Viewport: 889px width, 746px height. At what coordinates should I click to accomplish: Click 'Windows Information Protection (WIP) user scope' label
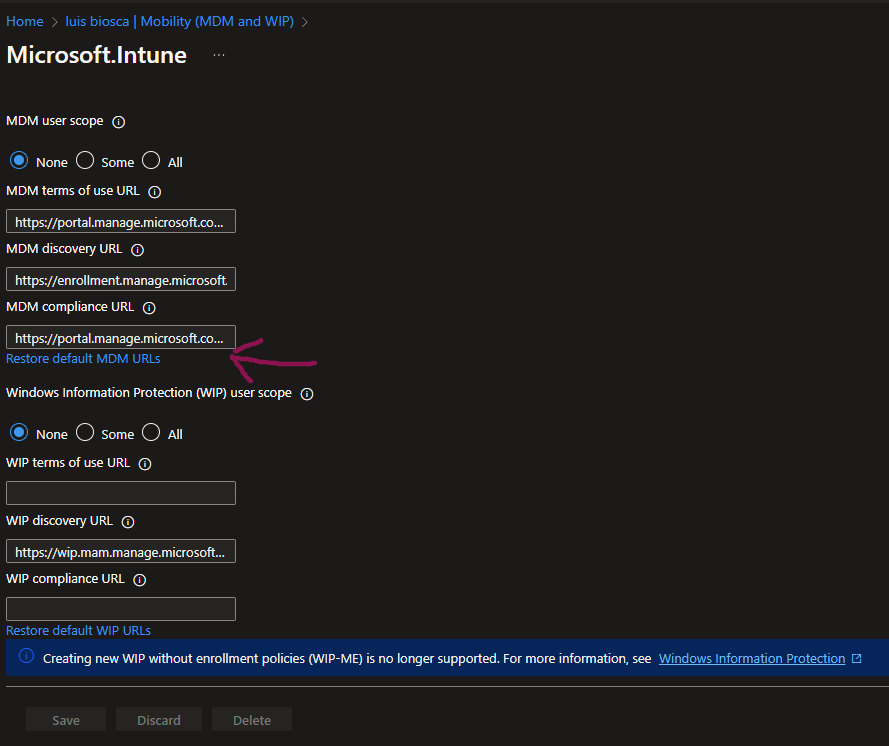tap(149, 393)
